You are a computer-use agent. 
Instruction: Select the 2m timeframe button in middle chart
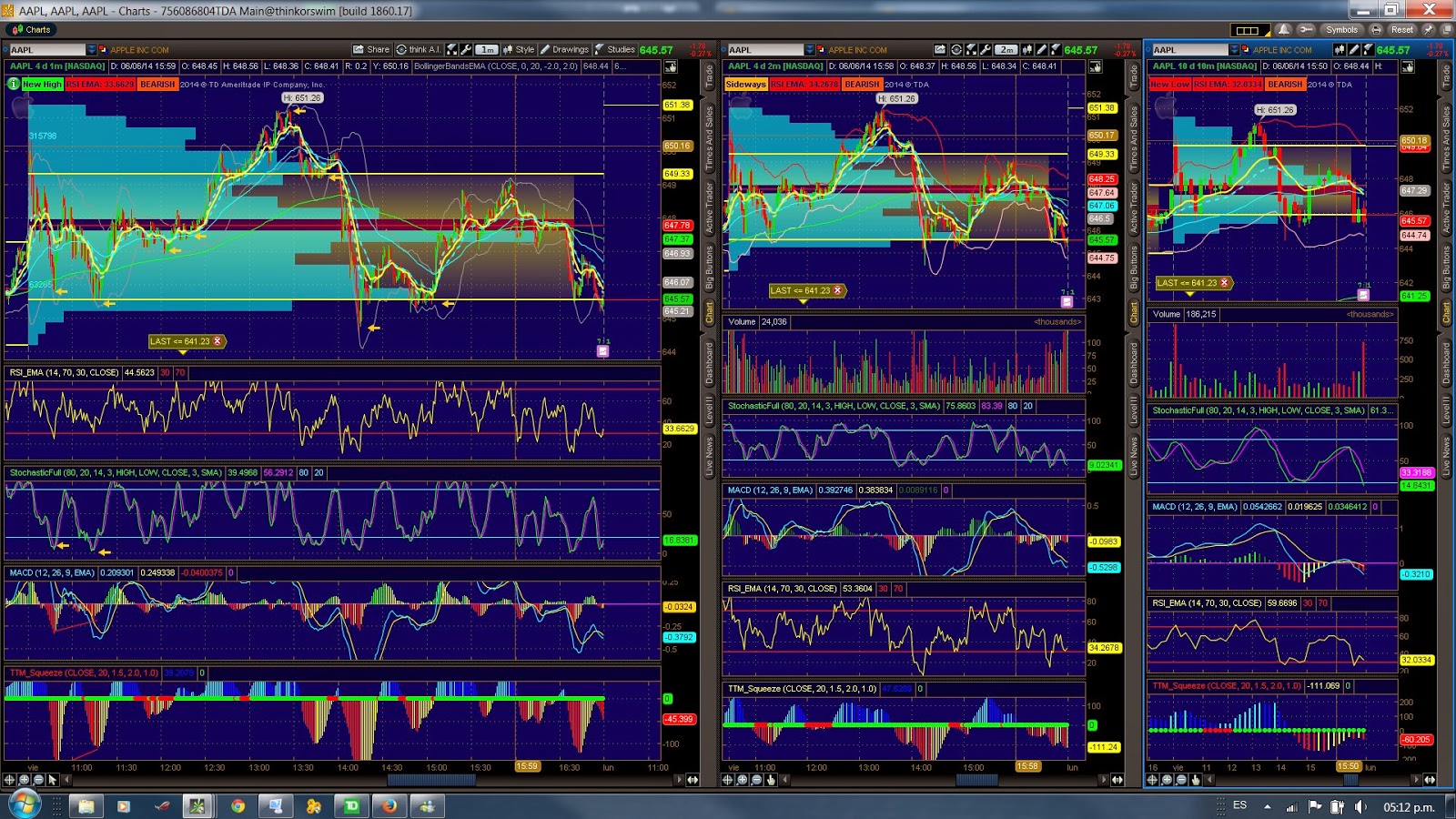[1006, 49]
